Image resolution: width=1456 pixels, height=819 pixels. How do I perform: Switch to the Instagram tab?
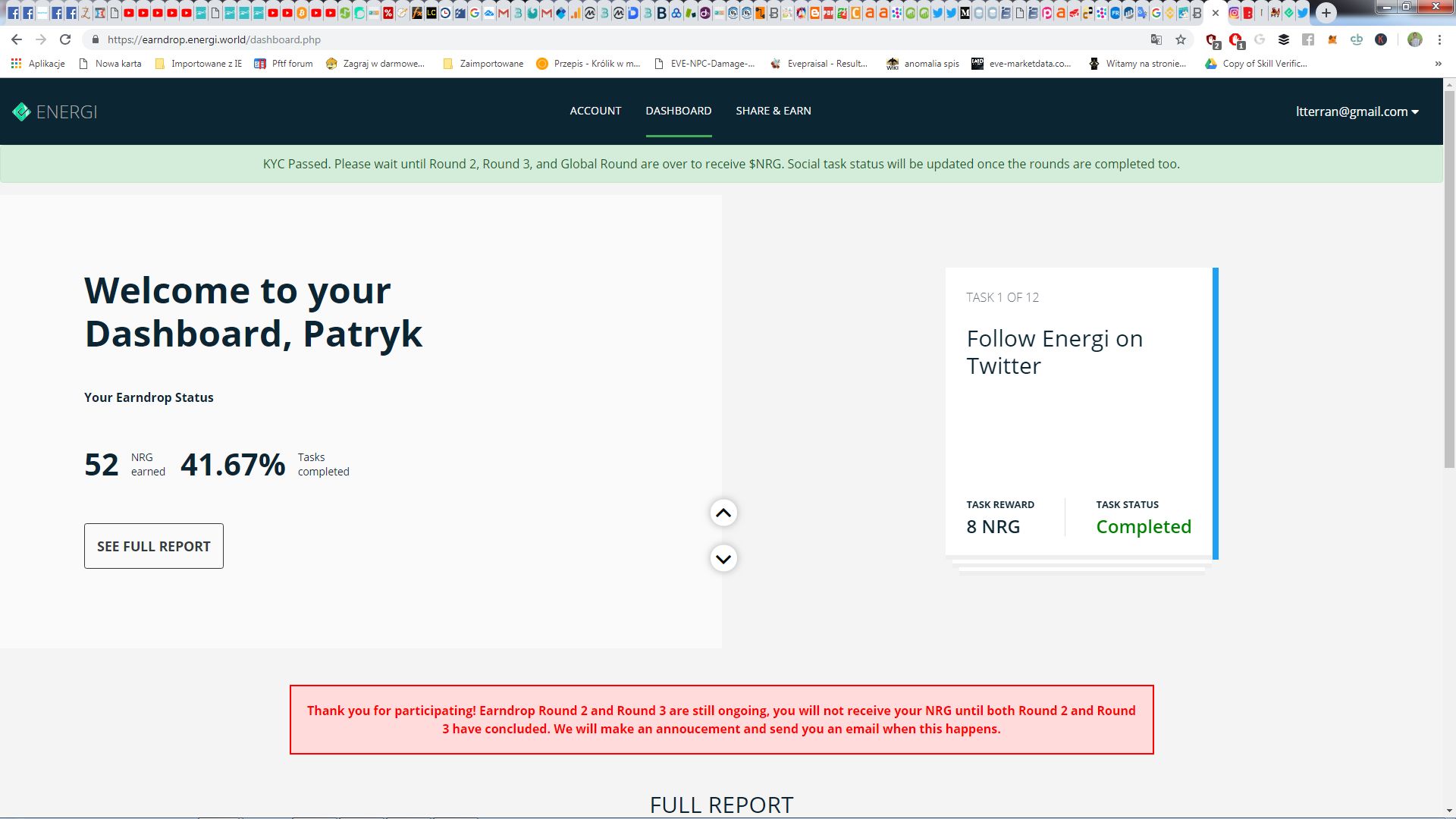pos(1234,13)
